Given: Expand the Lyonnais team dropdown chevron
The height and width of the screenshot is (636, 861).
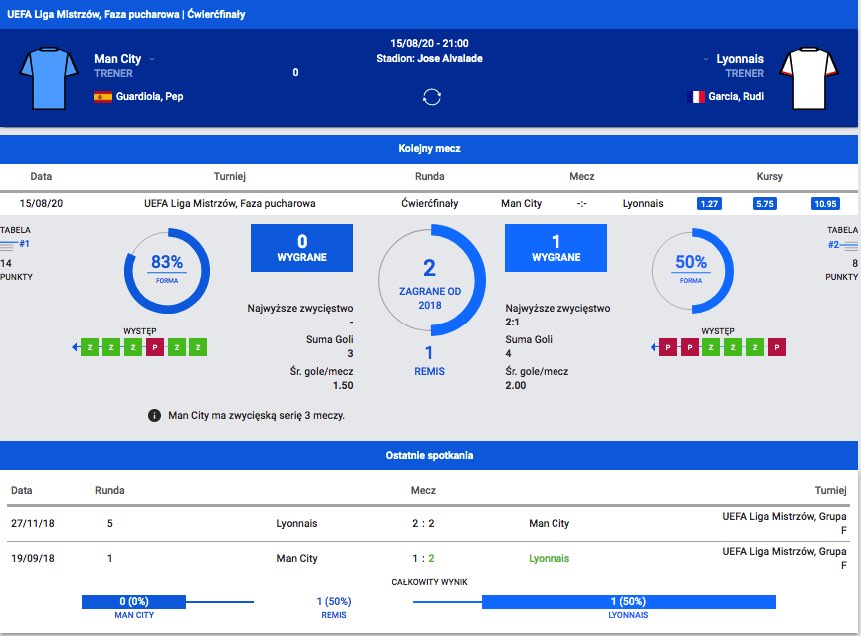Looking at the screenshot, I should [x=706, y=59].
